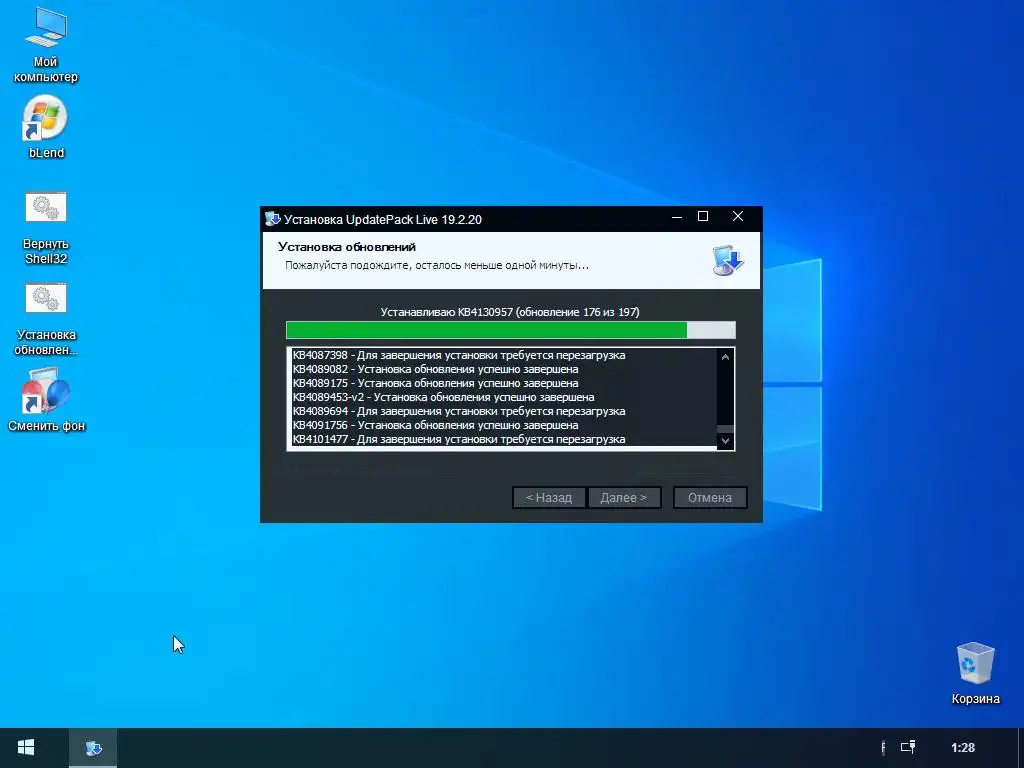This screenshot has width=1024, height=768.
Task: Click the UpdatePack title bar icon
Action: (272, 219)
